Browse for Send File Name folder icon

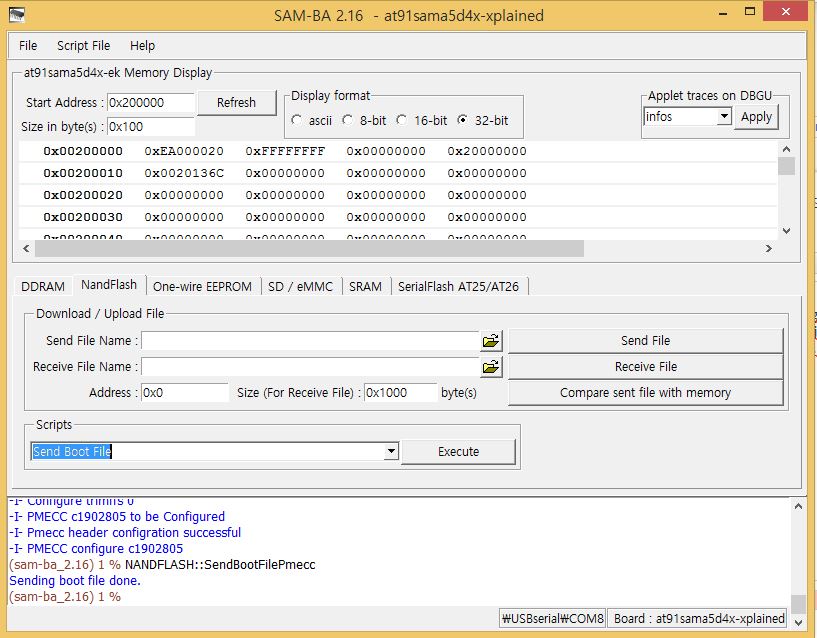pos(490,341)
